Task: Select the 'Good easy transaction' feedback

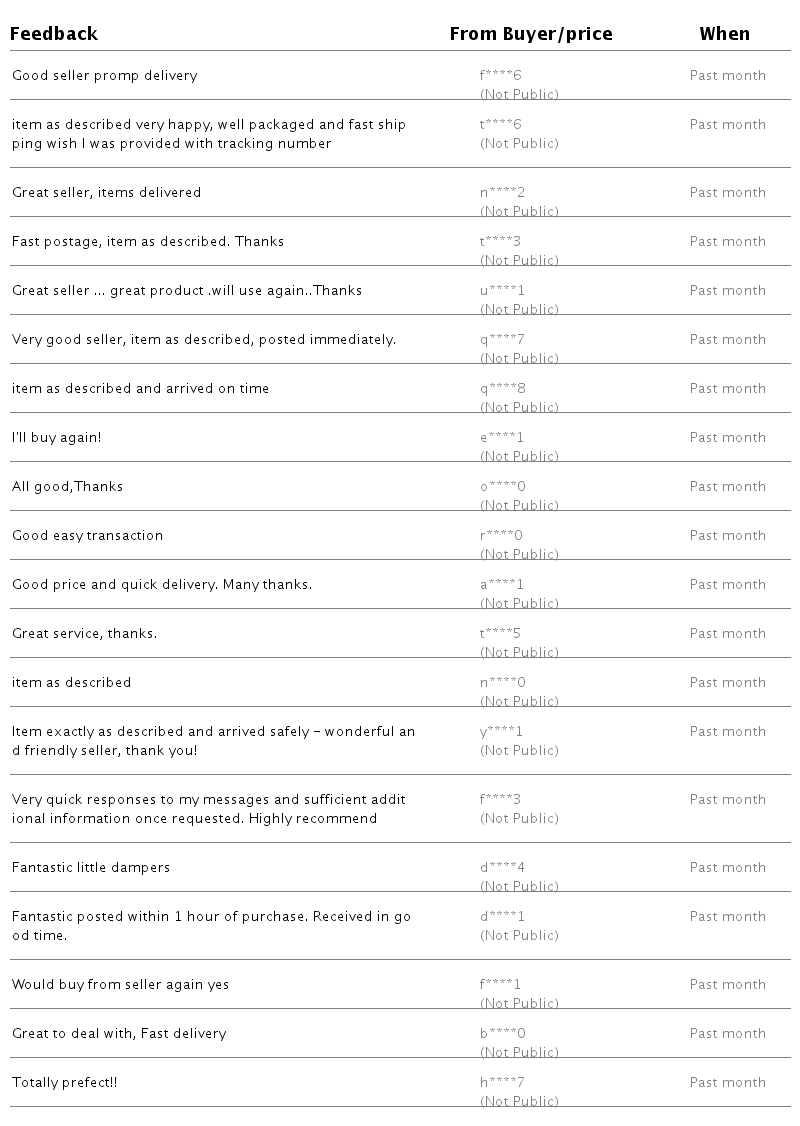Action: tap(88, 536)
